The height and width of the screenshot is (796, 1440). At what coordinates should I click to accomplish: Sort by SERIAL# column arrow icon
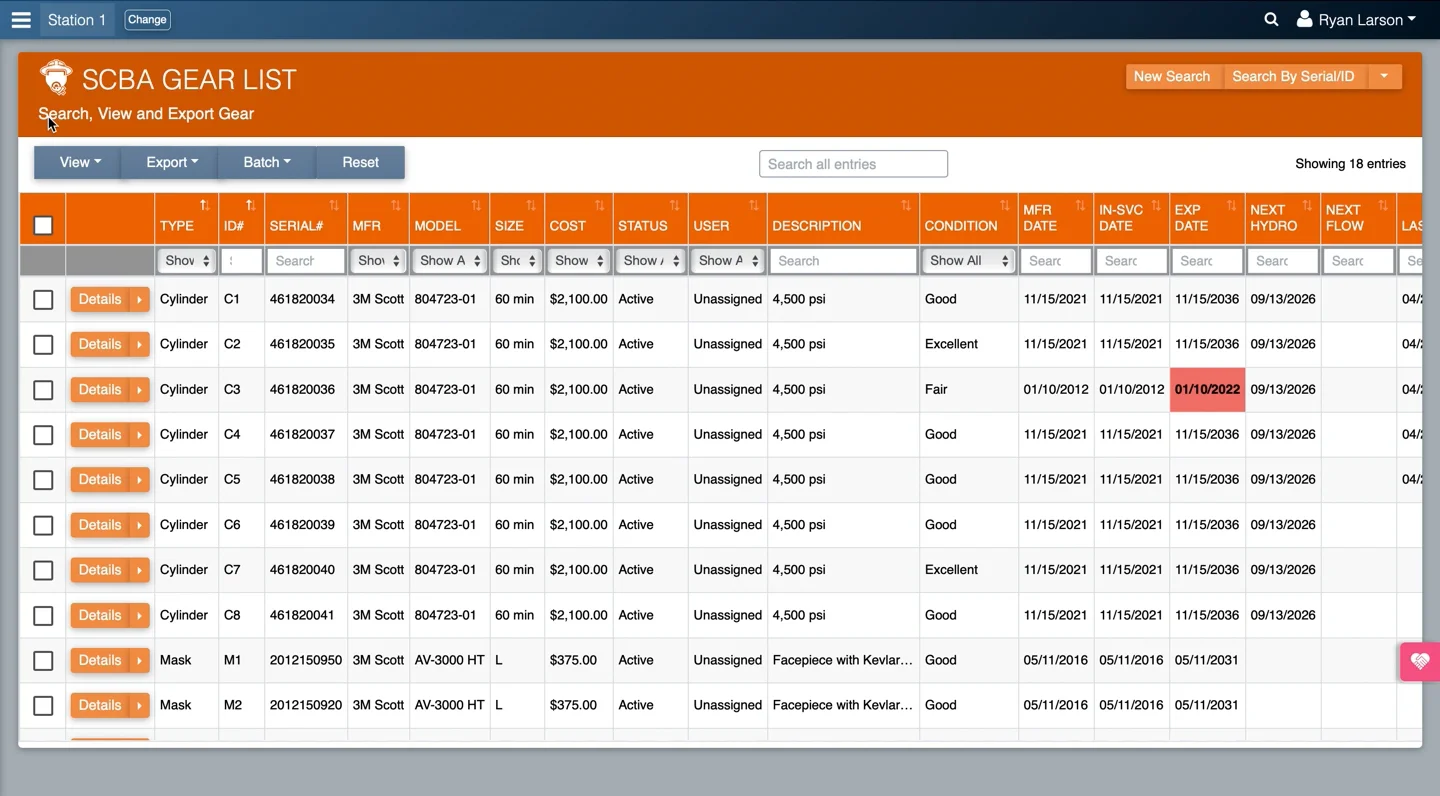pyautogui.click(x=334, y=205)
